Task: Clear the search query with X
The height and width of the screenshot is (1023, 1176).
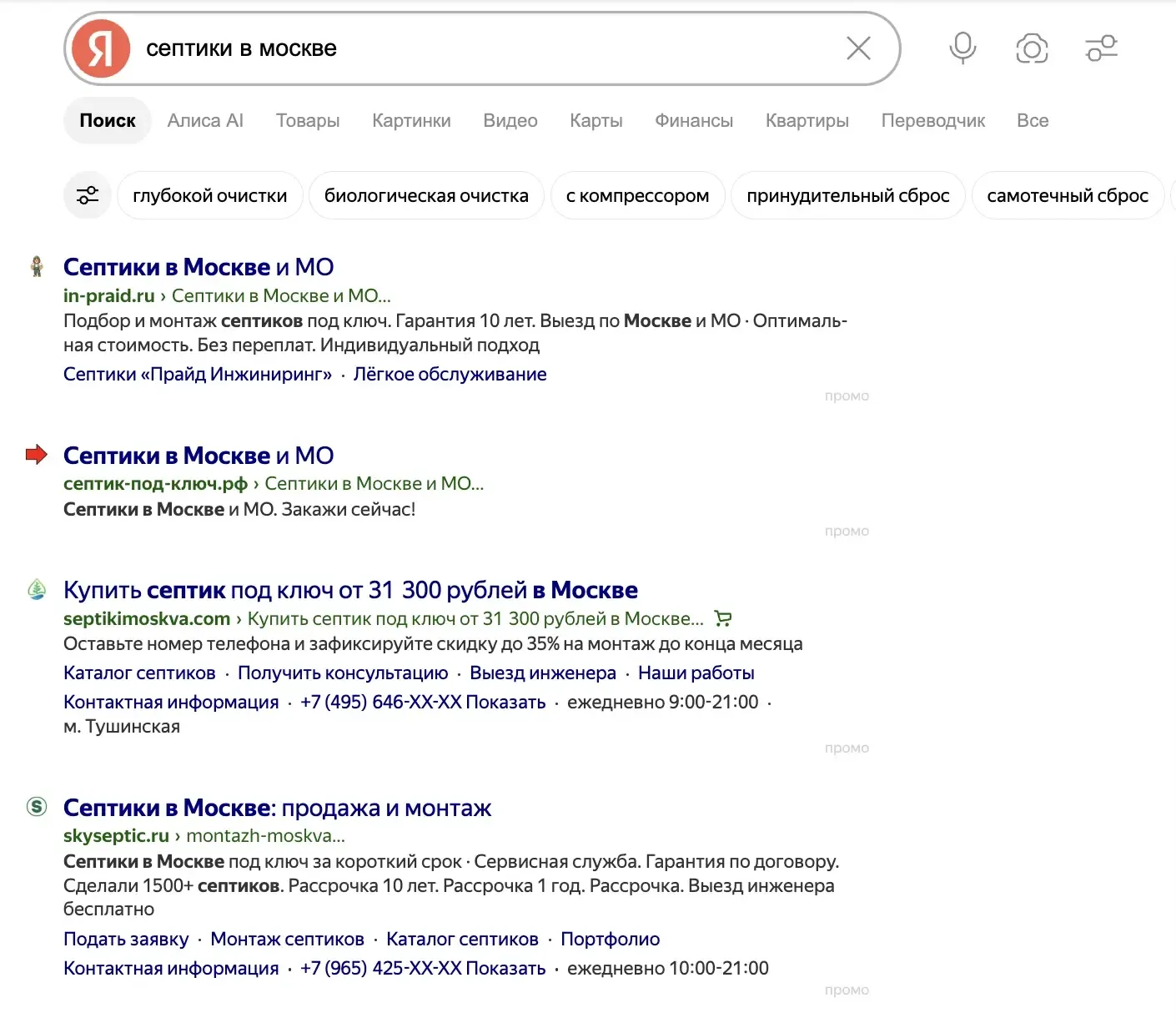Action: tap(858, 48)
